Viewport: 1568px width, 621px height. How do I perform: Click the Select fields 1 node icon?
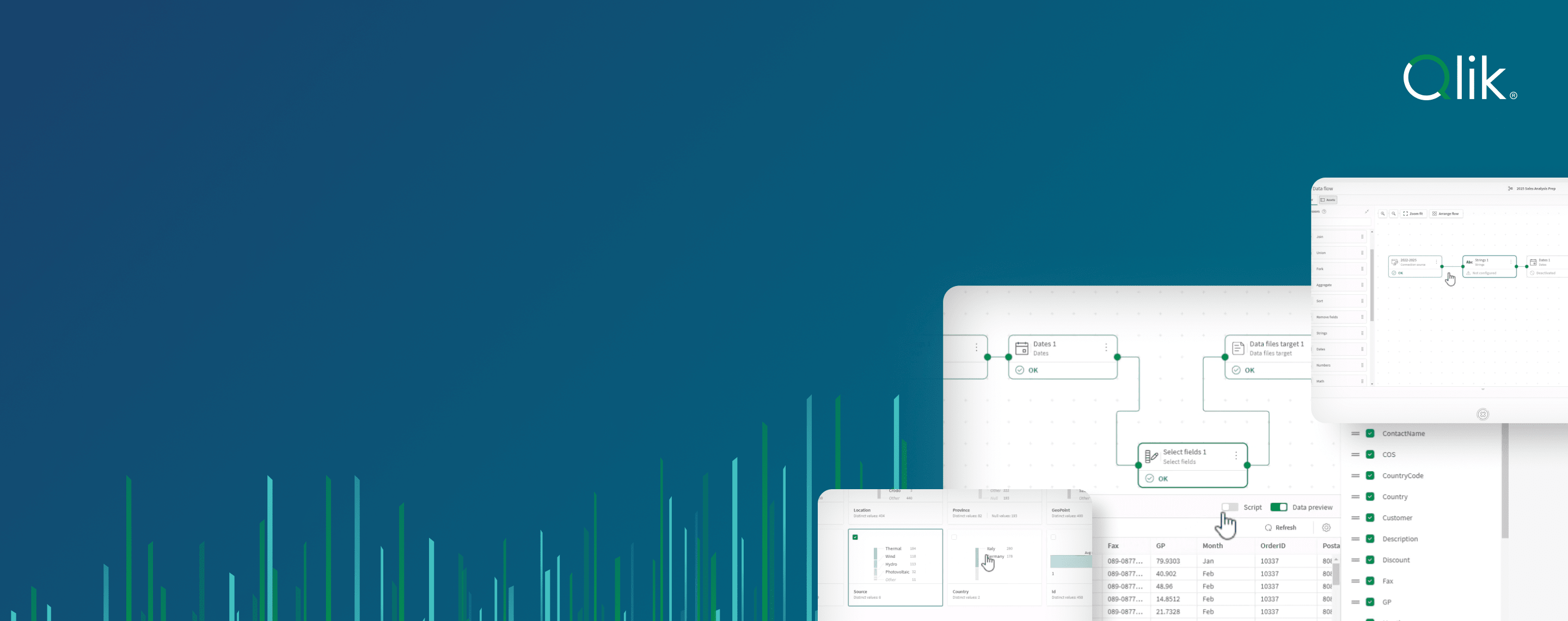click(1151, 456)
